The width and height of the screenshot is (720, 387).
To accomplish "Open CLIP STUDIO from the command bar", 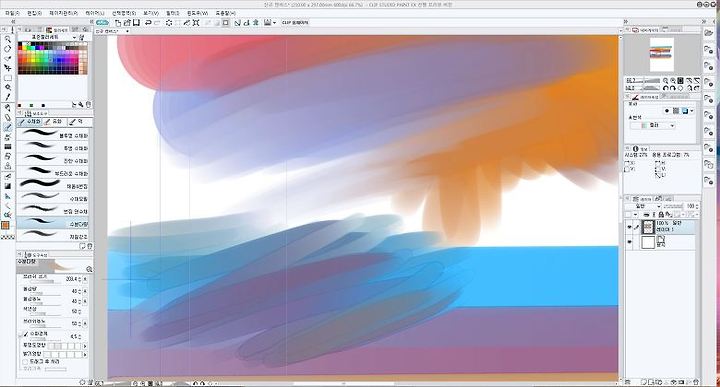I will [x=102, y=22].
